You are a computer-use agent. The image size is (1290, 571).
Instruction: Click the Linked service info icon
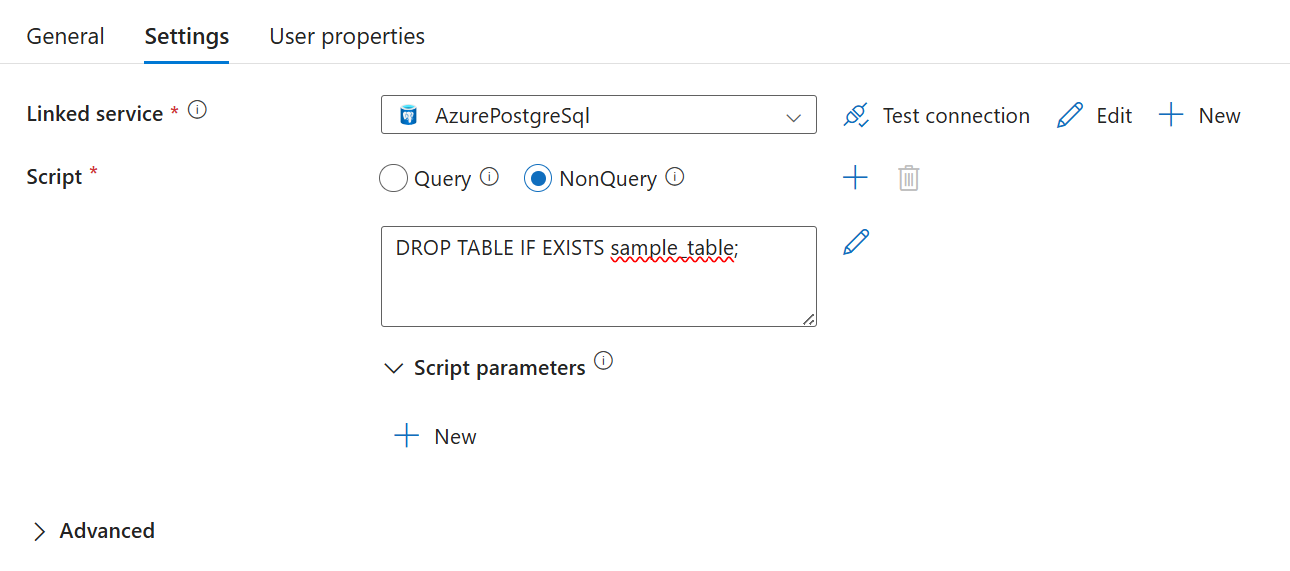point(198,111)
